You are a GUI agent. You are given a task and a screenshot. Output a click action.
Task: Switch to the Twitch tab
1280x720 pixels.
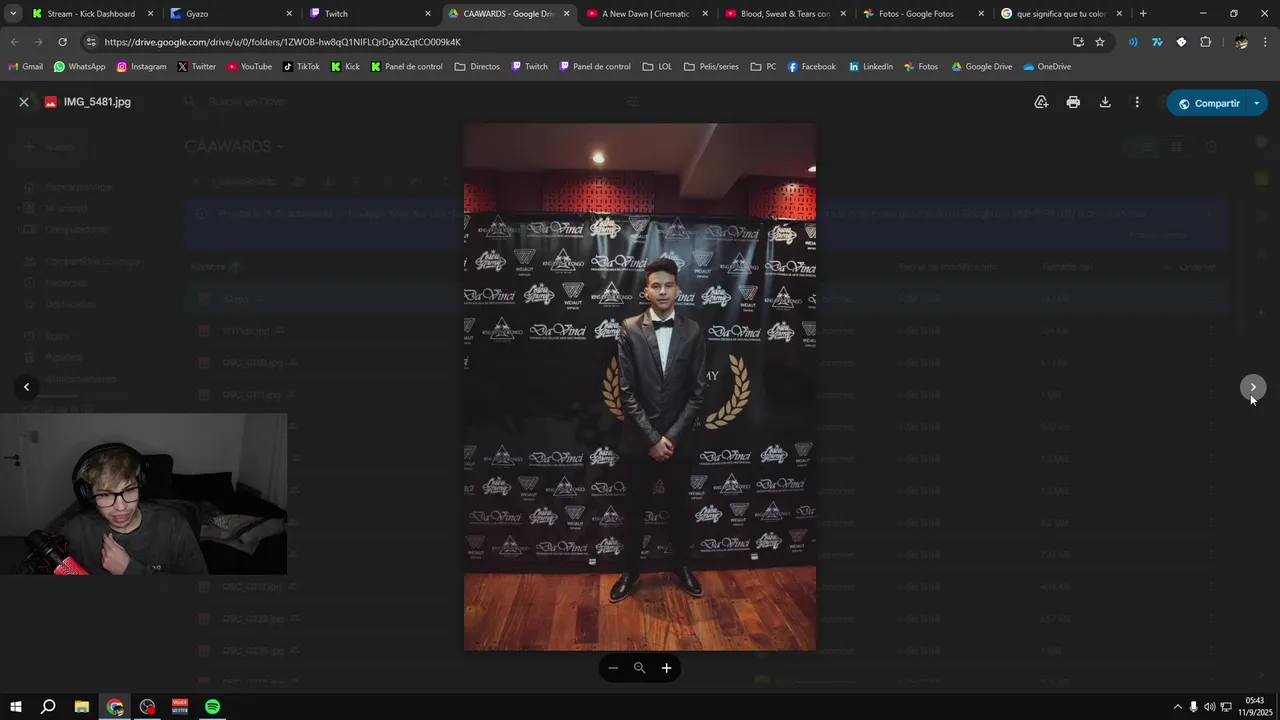point(369,14)
